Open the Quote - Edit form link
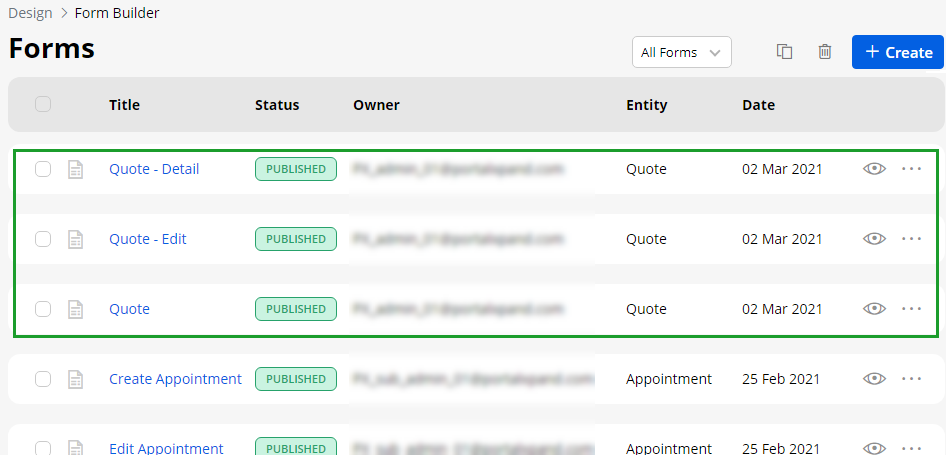The image size is (946, 455). (x=148, y=239)
